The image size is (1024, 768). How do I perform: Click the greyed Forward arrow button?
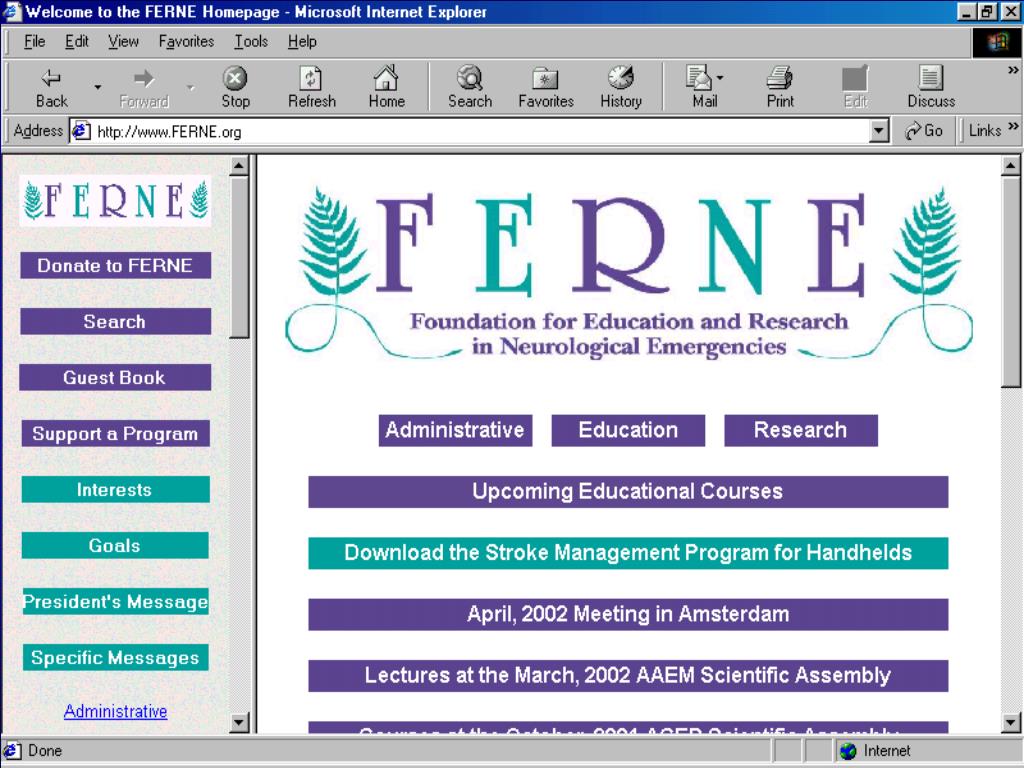pyautogui.click(x=144, y=88)
